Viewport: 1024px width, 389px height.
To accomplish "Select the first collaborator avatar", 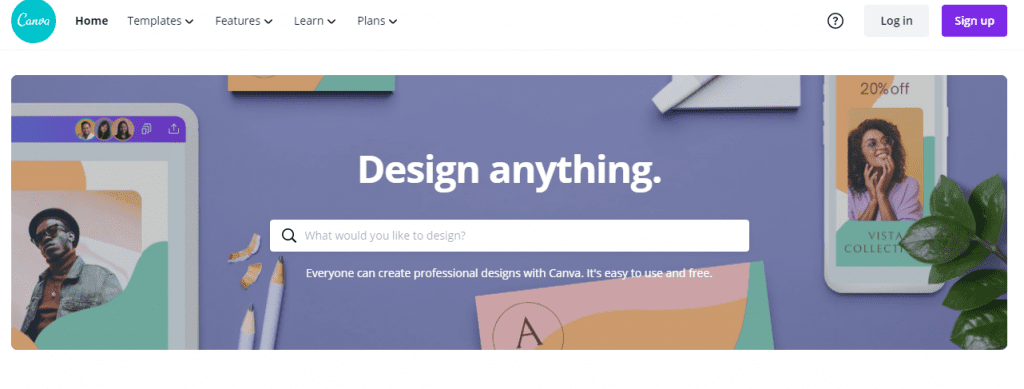I will tap(86, 129).
